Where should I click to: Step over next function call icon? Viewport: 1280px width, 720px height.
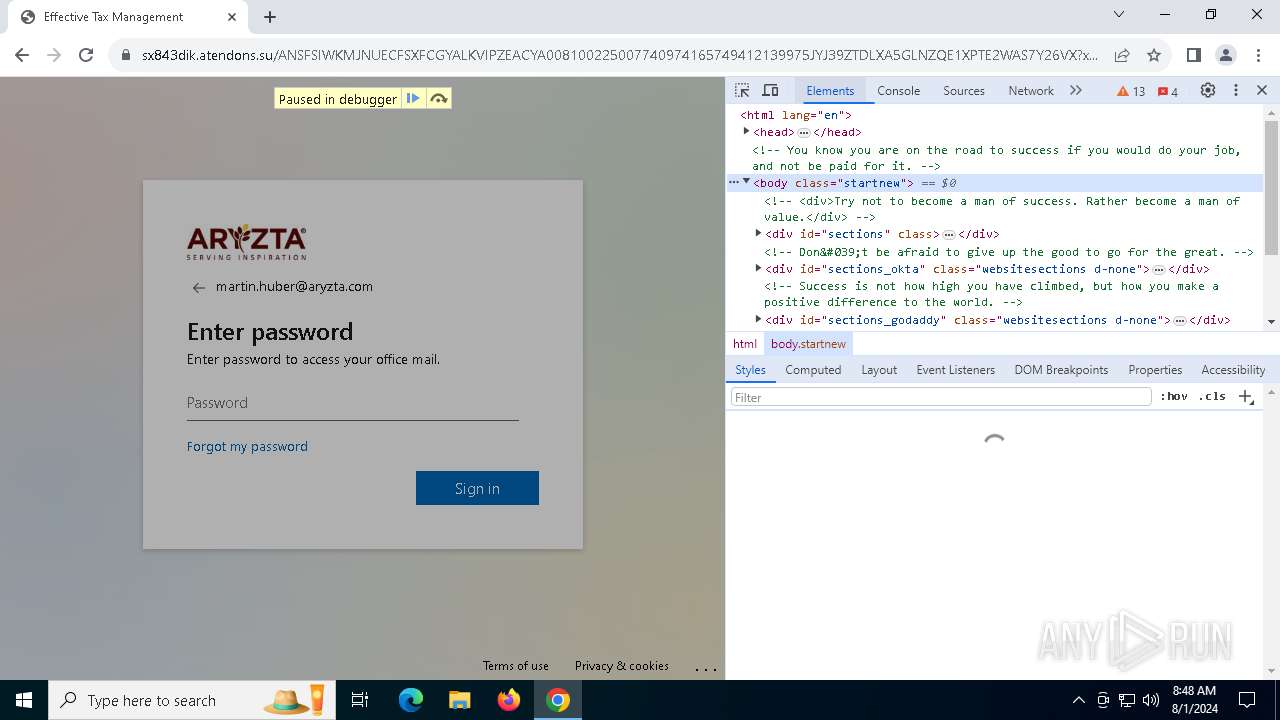438,98
